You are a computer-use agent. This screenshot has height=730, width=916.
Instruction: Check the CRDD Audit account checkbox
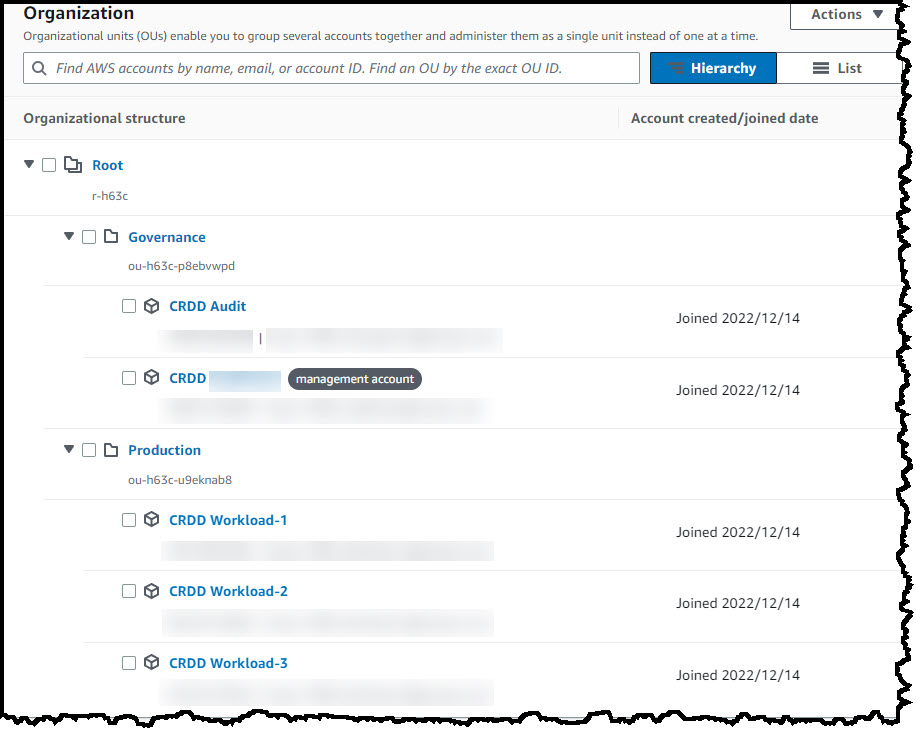tap(129, 306)
